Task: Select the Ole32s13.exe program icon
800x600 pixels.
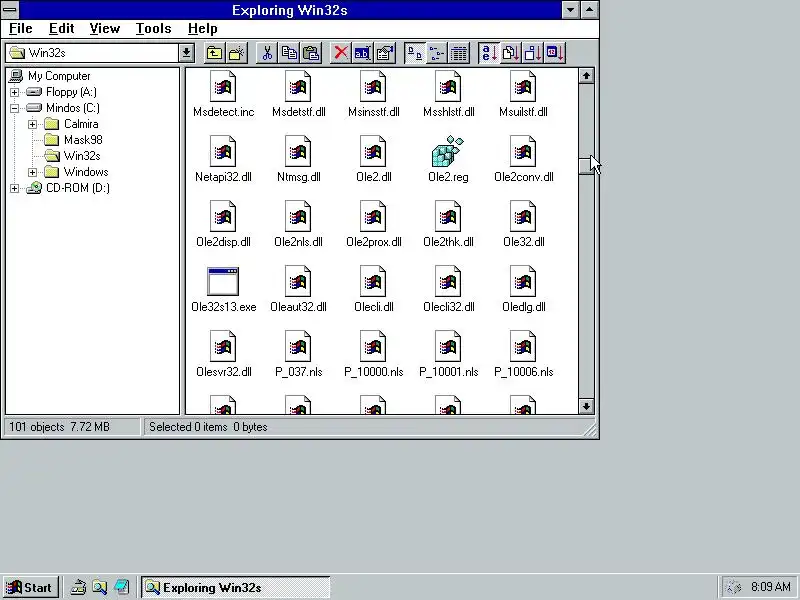Action: (x=223, y=281)
